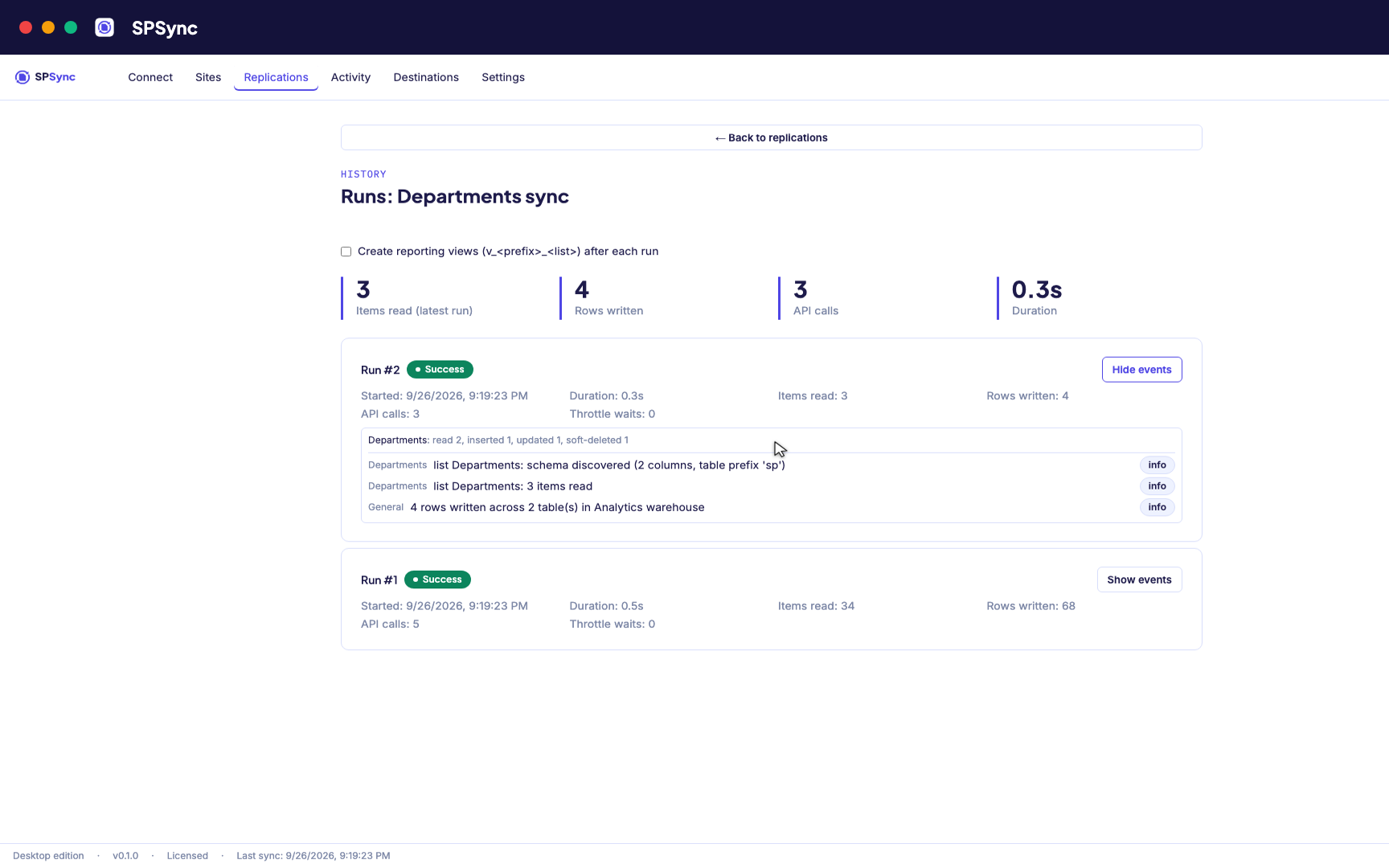Click 'schema discovered' event message
The width and height of the screenshot is (1389, 868).
(x=609, y=465)
